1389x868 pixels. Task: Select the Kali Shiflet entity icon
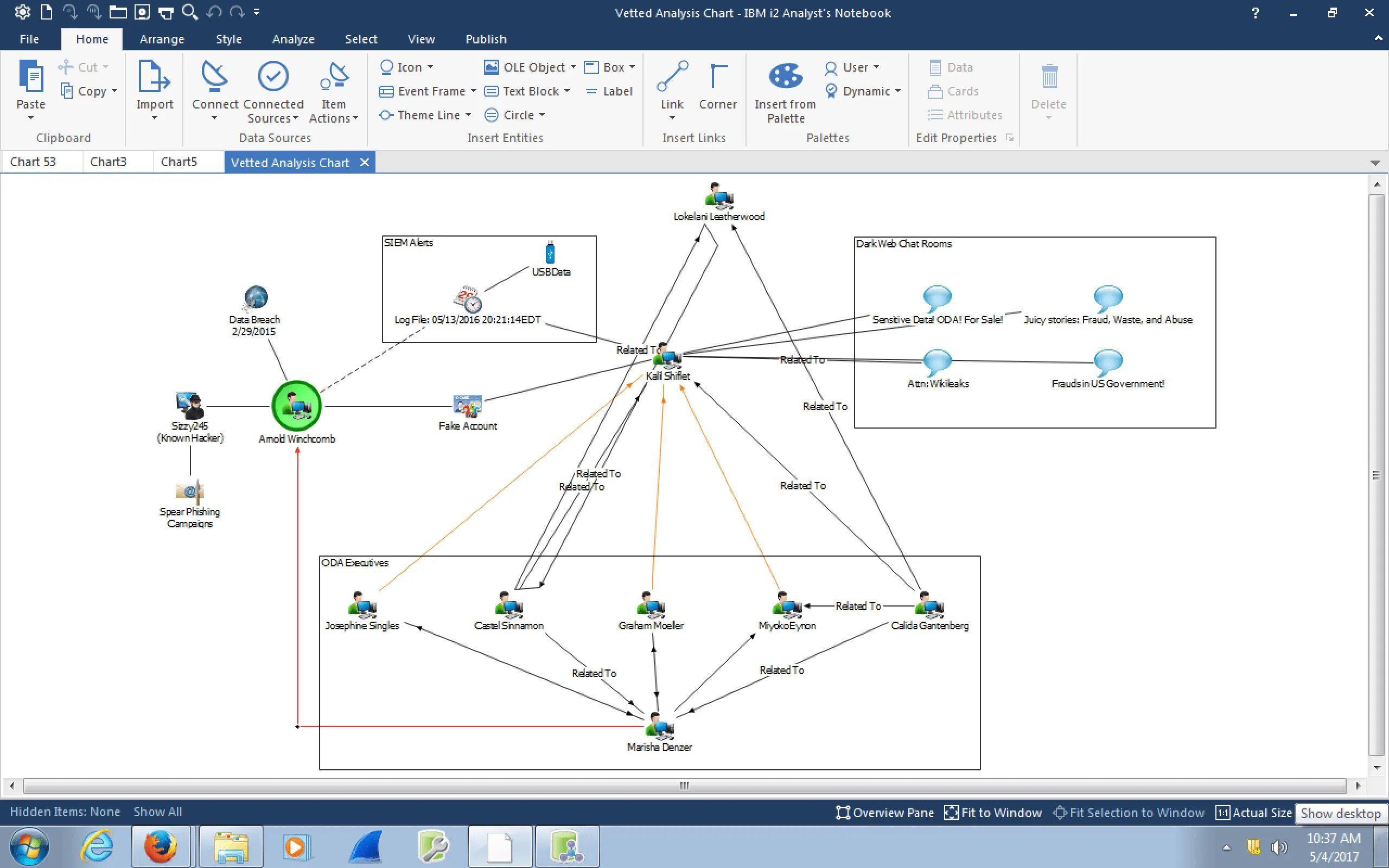tap(667, 356)
